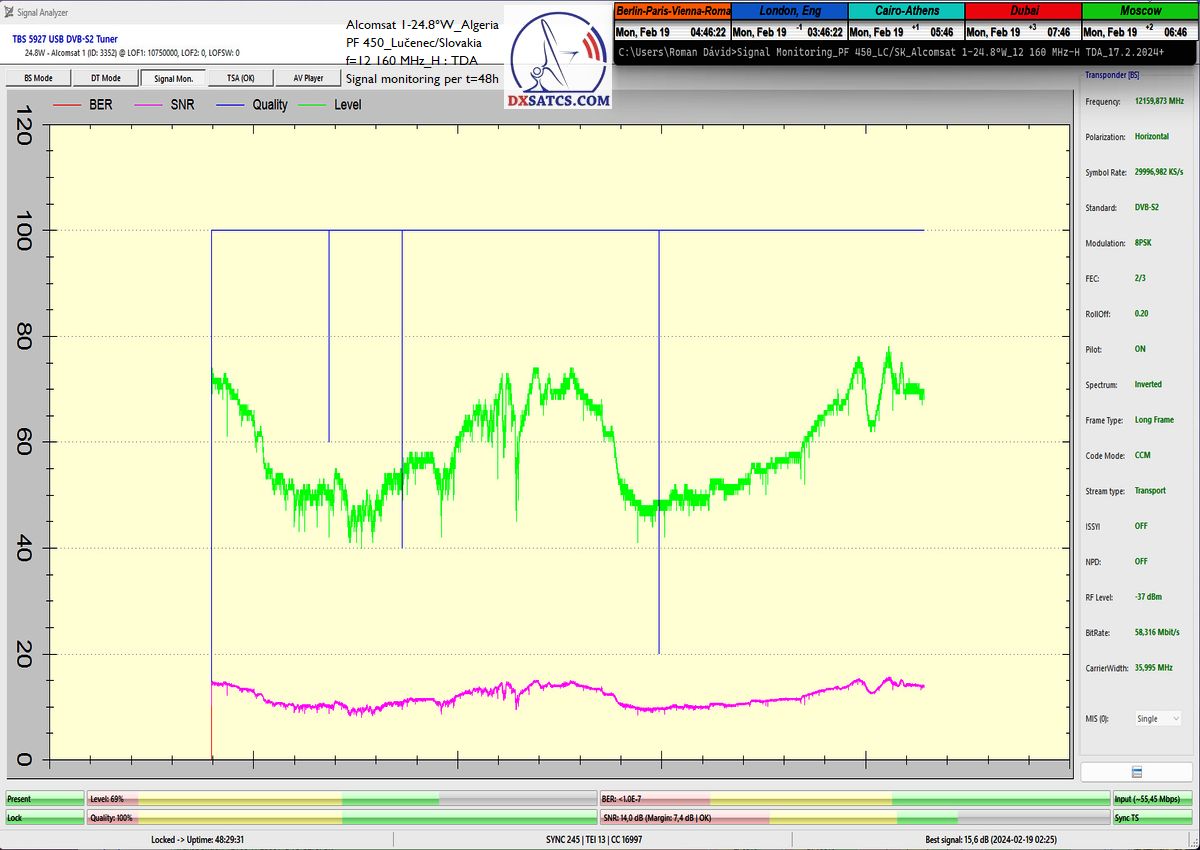The height and width of the screenshot is (850, 1200).
Task: Open the TSA (OK) tab
Action: [x=240, y=78]
